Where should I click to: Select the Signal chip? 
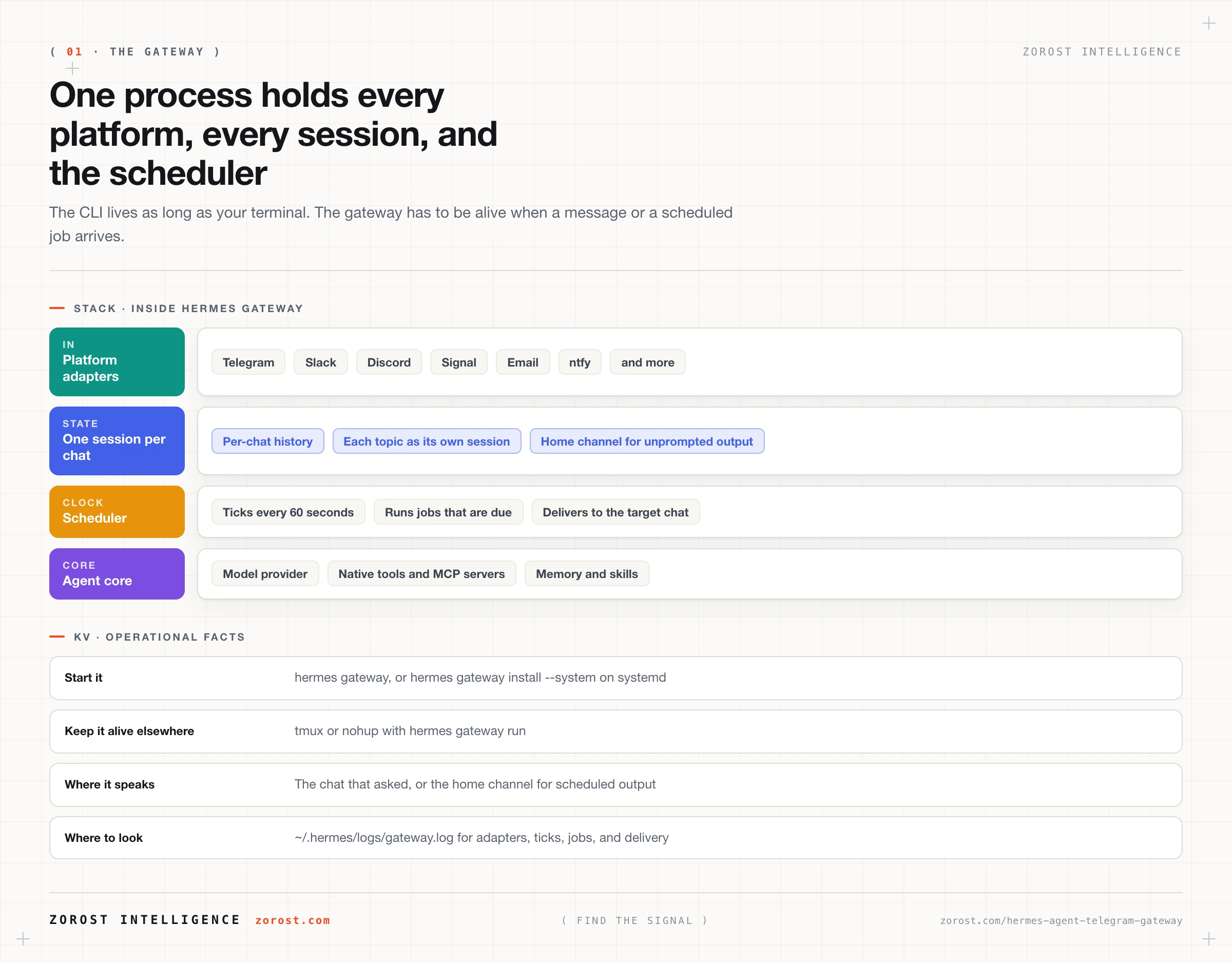coord(458,362)
